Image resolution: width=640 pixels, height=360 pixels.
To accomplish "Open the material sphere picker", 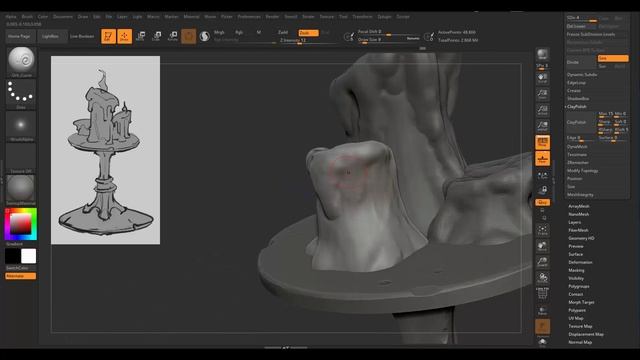I will click(x=21, y=190).
